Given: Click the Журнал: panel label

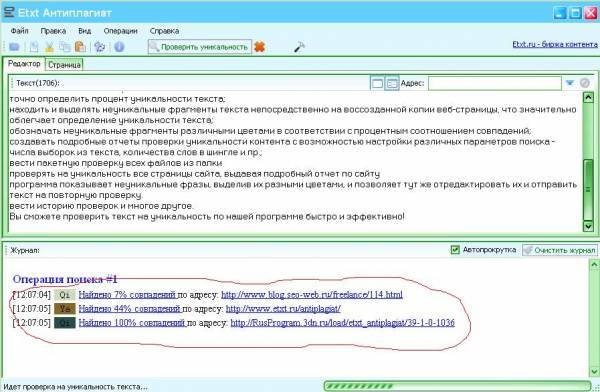Looking at the screenshot, I should pyautogui.click(x=25, y=250).
